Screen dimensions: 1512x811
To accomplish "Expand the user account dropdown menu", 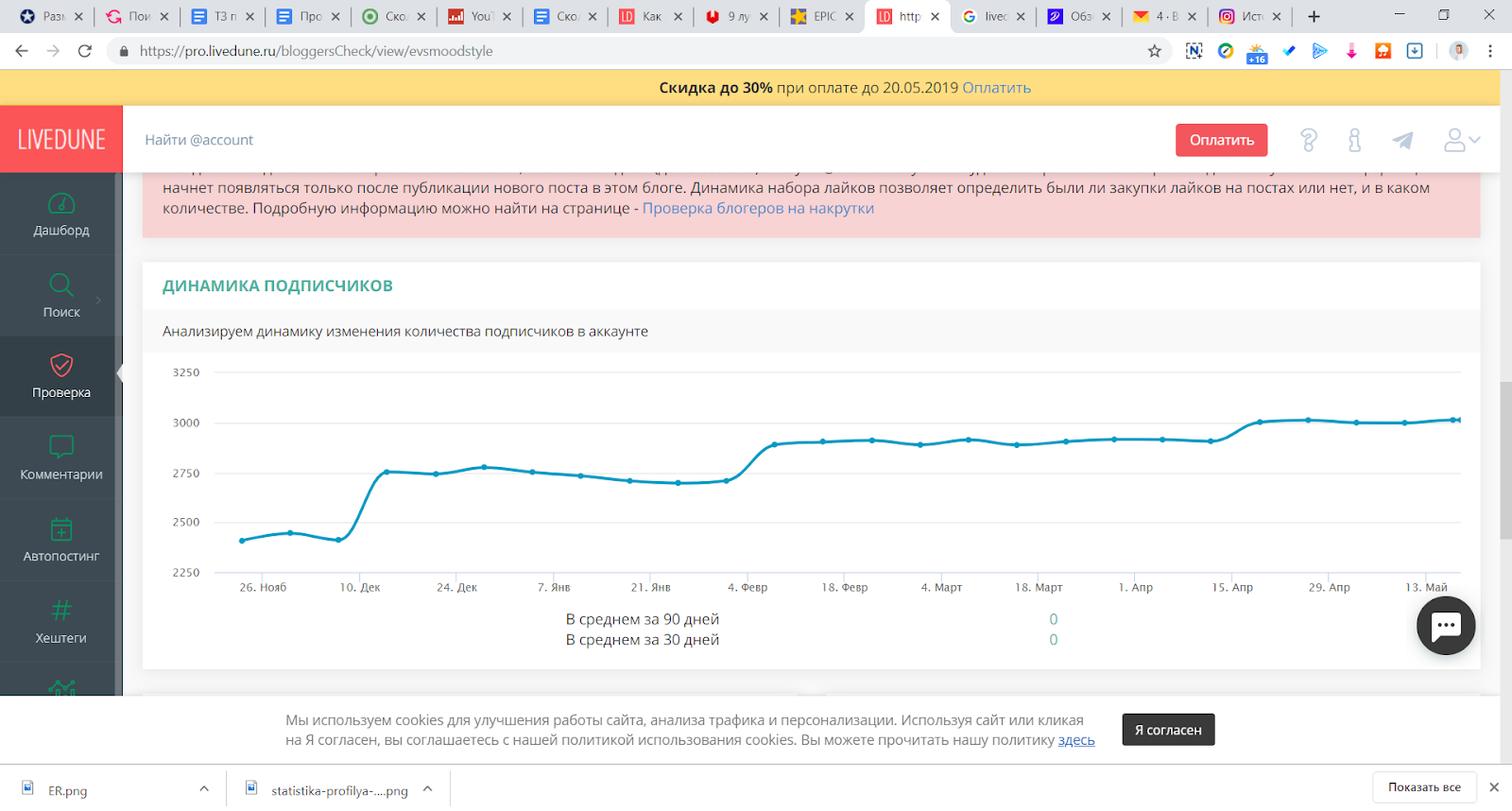I will coord(1461,141).
